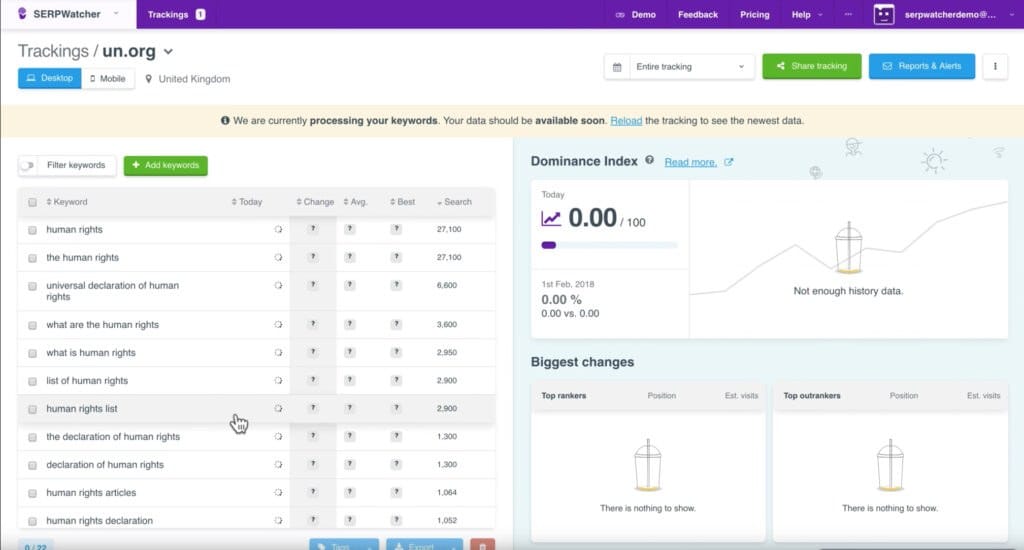
Task: Click spinner icon in 'human rights declaration' row
Action: point(278,521)
